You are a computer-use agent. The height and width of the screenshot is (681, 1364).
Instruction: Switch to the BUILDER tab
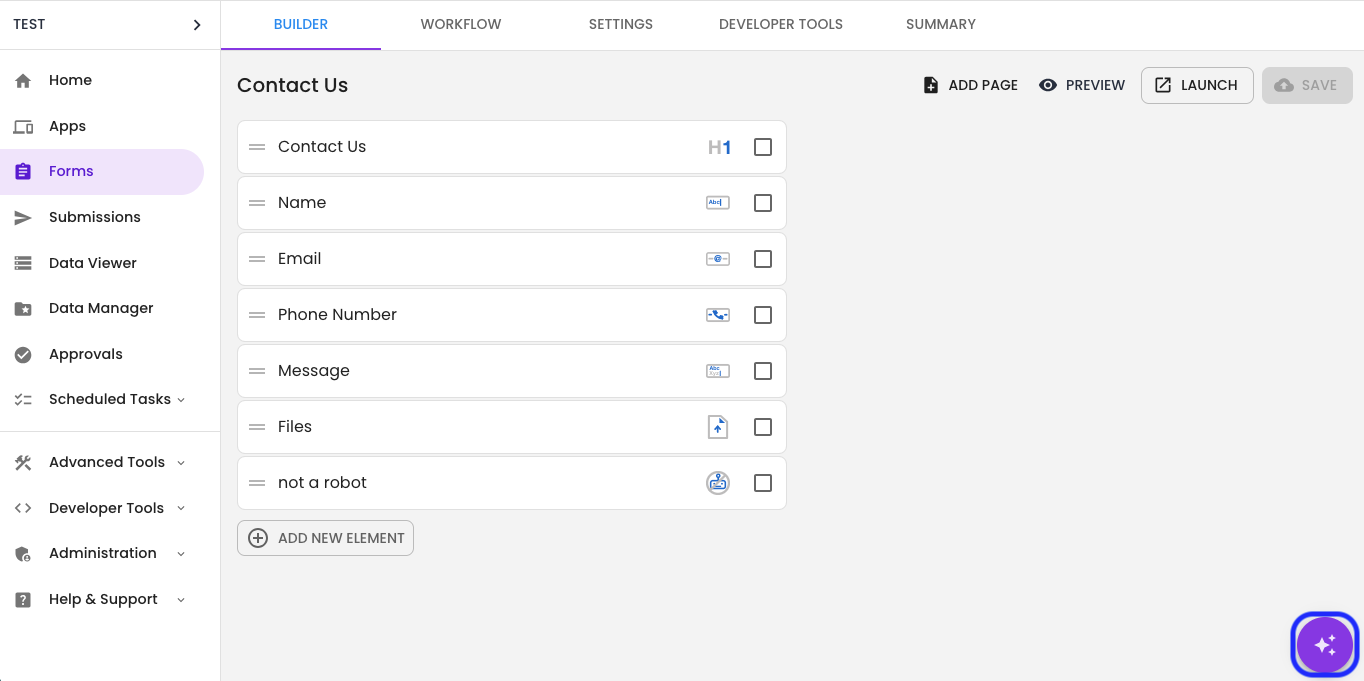click(x=301, y=25)
